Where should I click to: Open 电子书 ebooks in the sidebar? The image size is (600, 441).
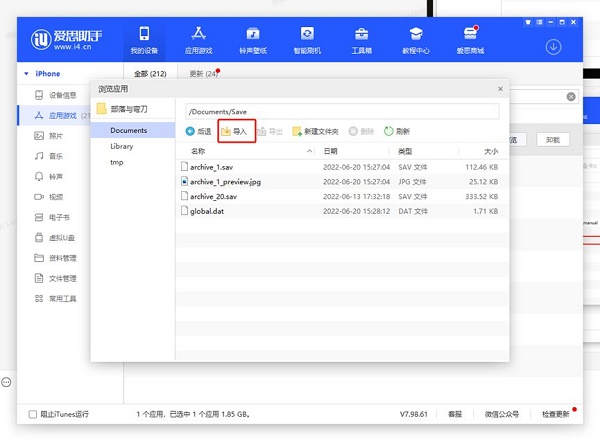point(52,217)
